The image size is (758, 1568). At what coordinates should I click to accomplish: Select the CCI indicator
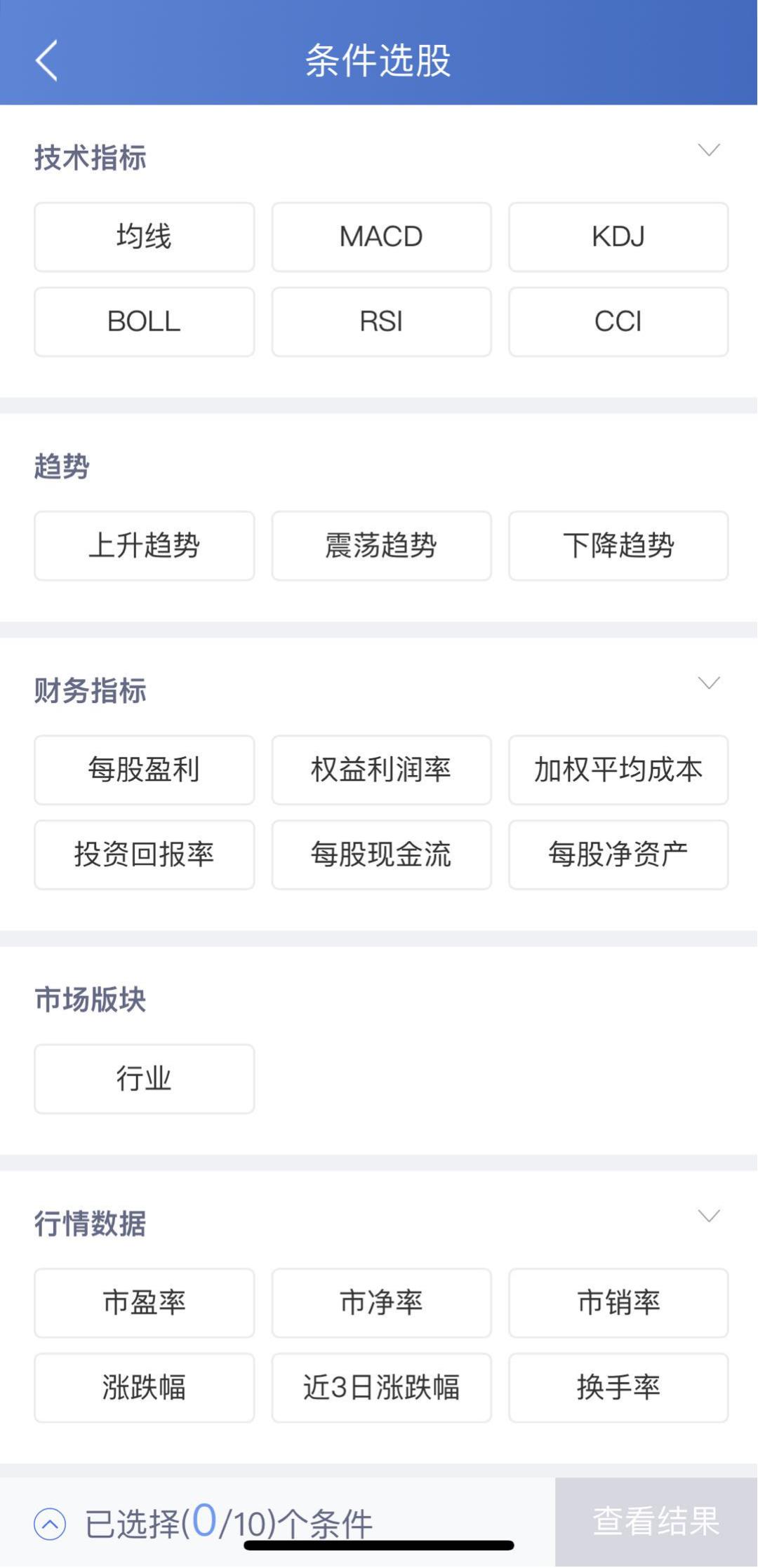coord(618,322)
